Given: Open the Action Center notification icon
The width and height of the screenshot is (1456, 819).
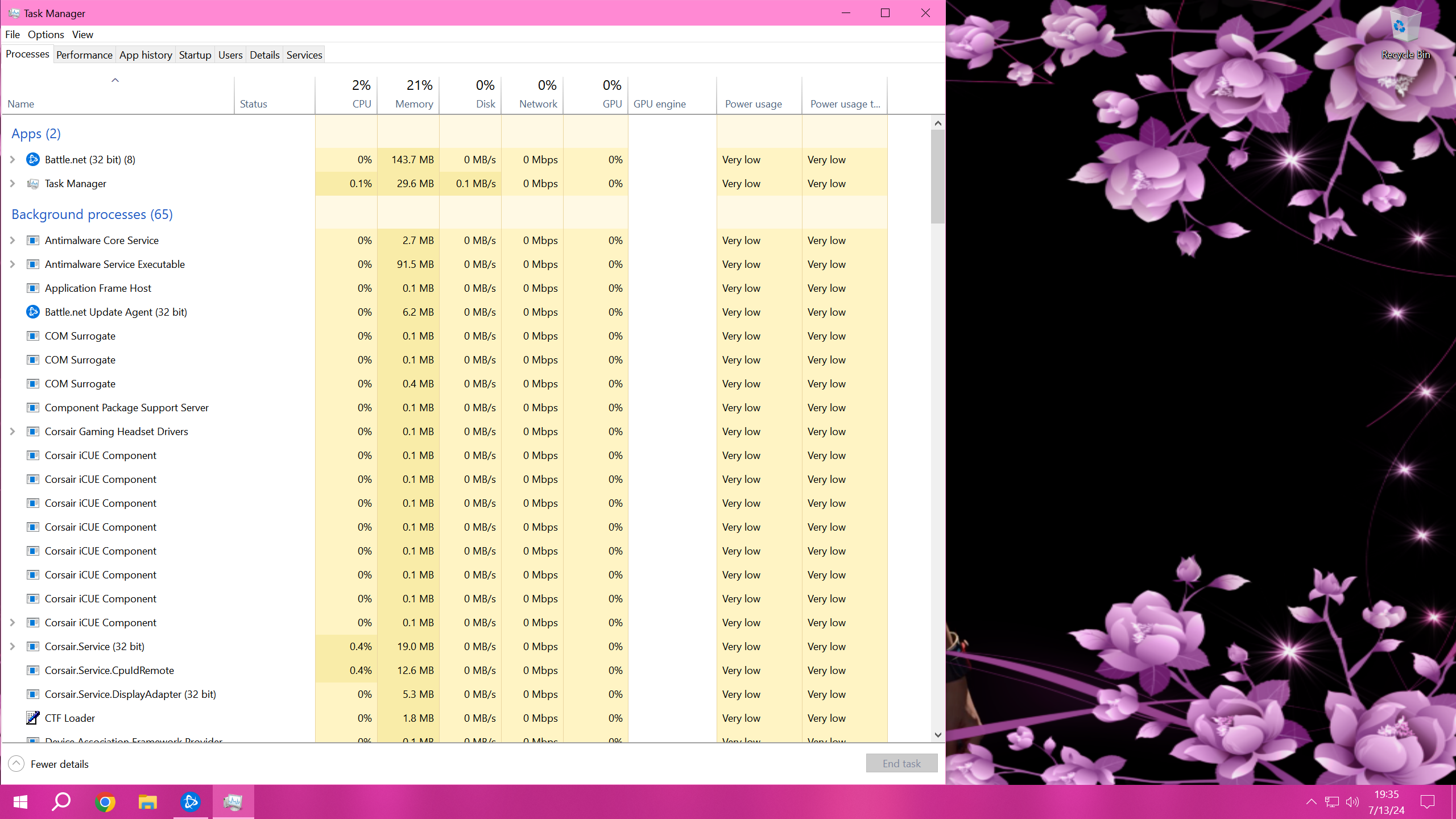Looking at the screenshot, I should pos(1428,801).
